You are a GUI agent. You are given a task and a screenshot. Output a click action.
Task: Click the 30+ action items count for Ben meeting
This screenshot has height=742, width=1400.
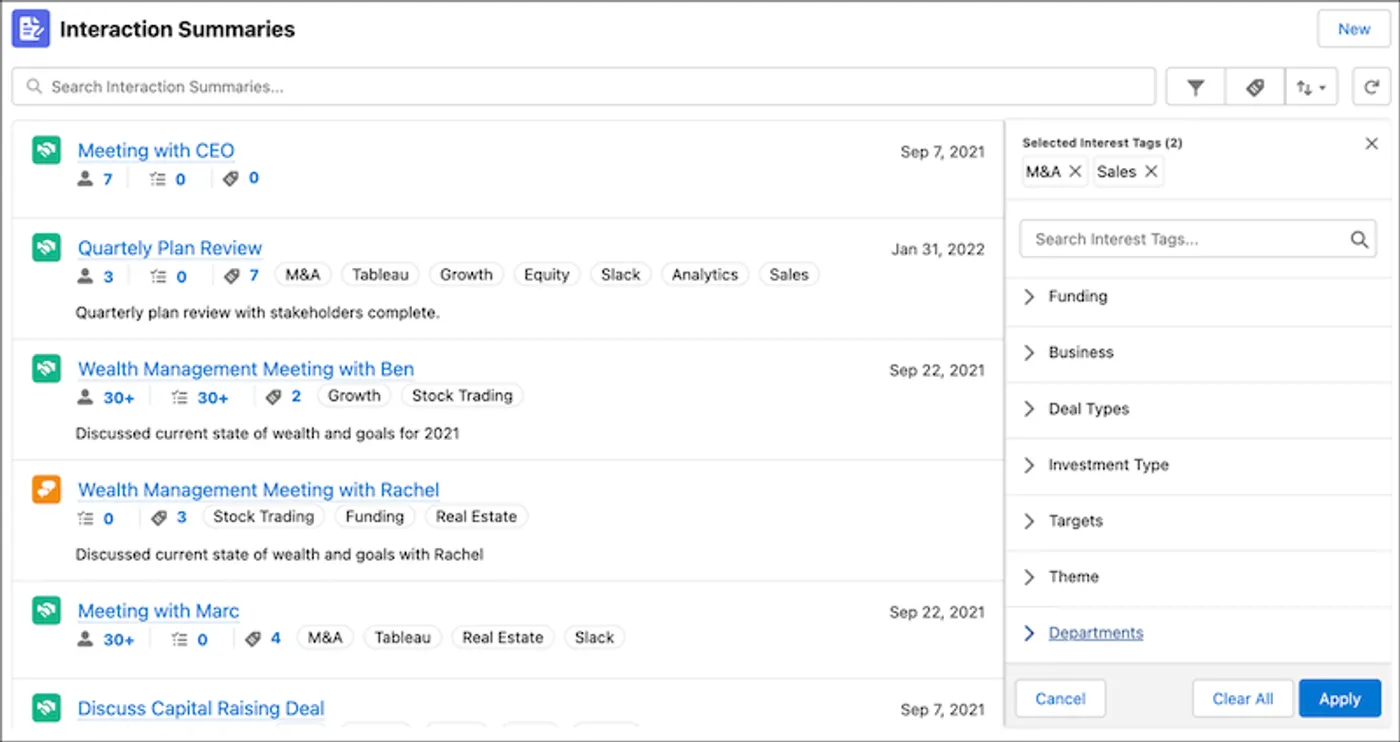click(212, 397)
